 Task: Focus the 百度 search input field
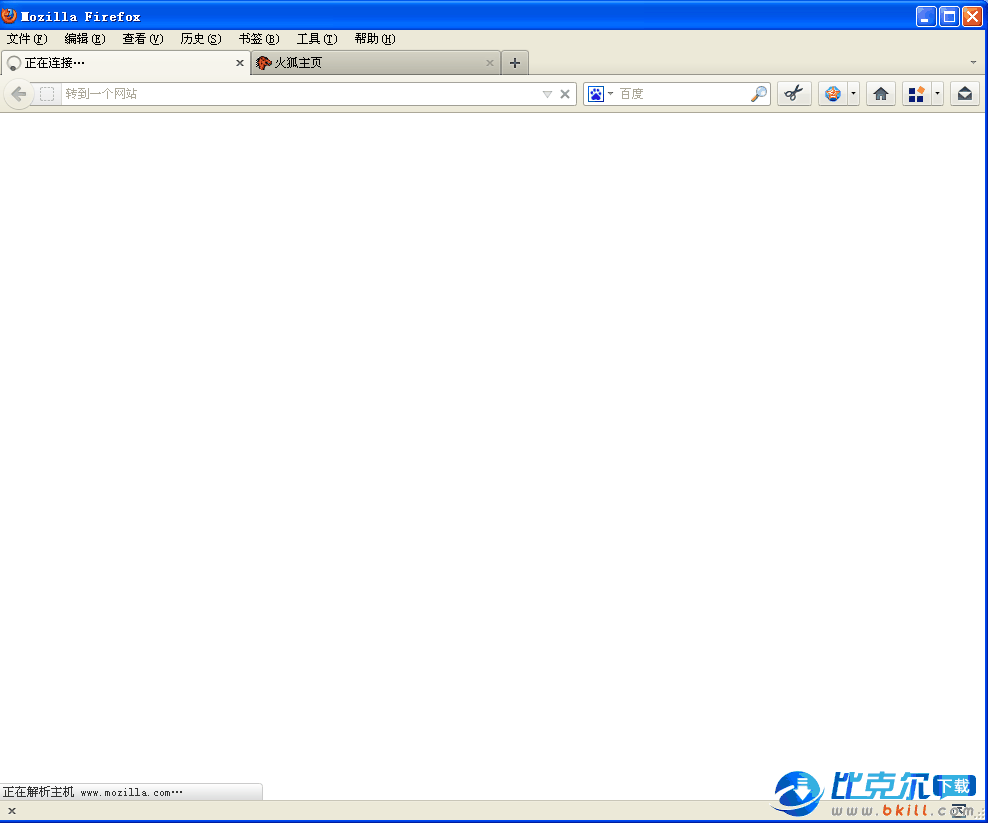(x=682, y=94)
